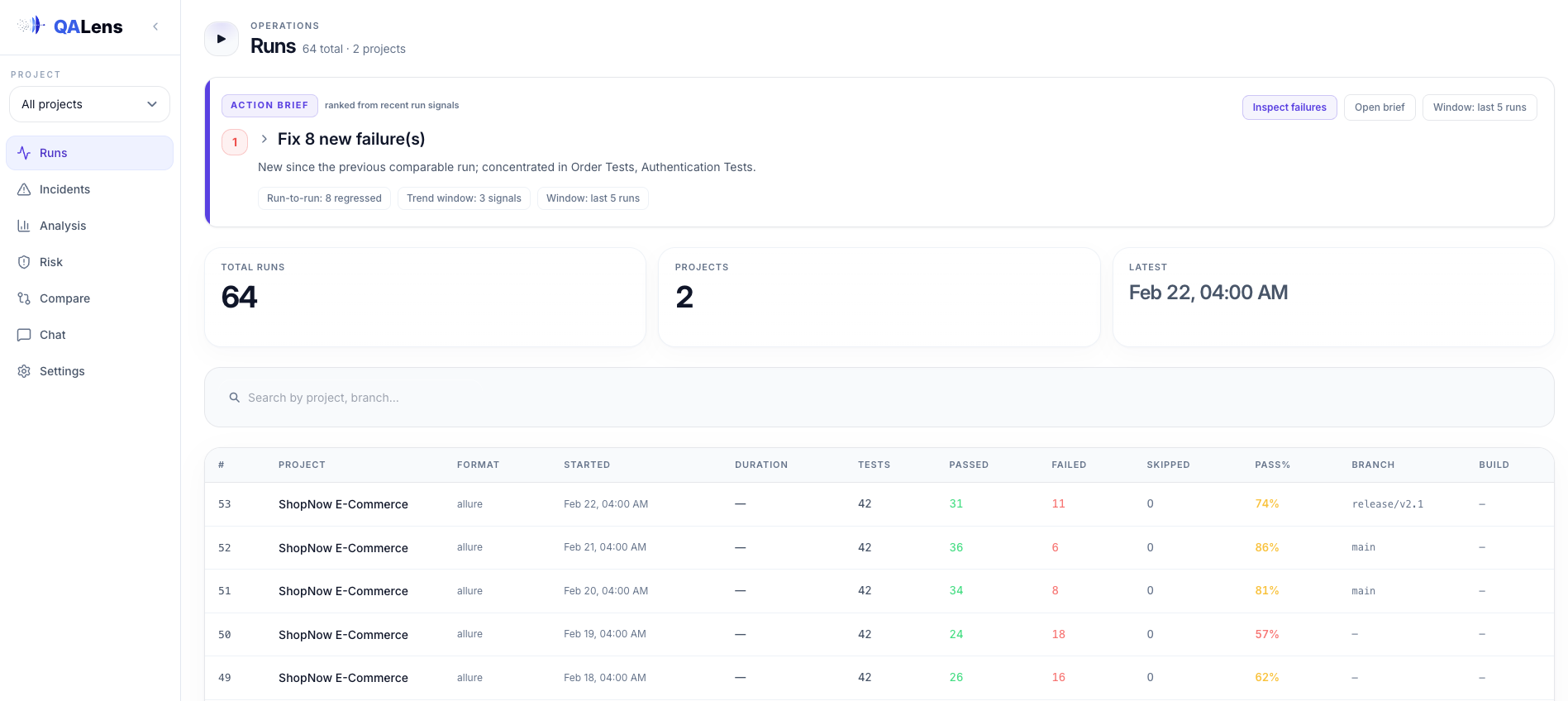The image size is (1568, 701).
Task: Click the Projects card showing 2
Action: [x=879, y=298]
